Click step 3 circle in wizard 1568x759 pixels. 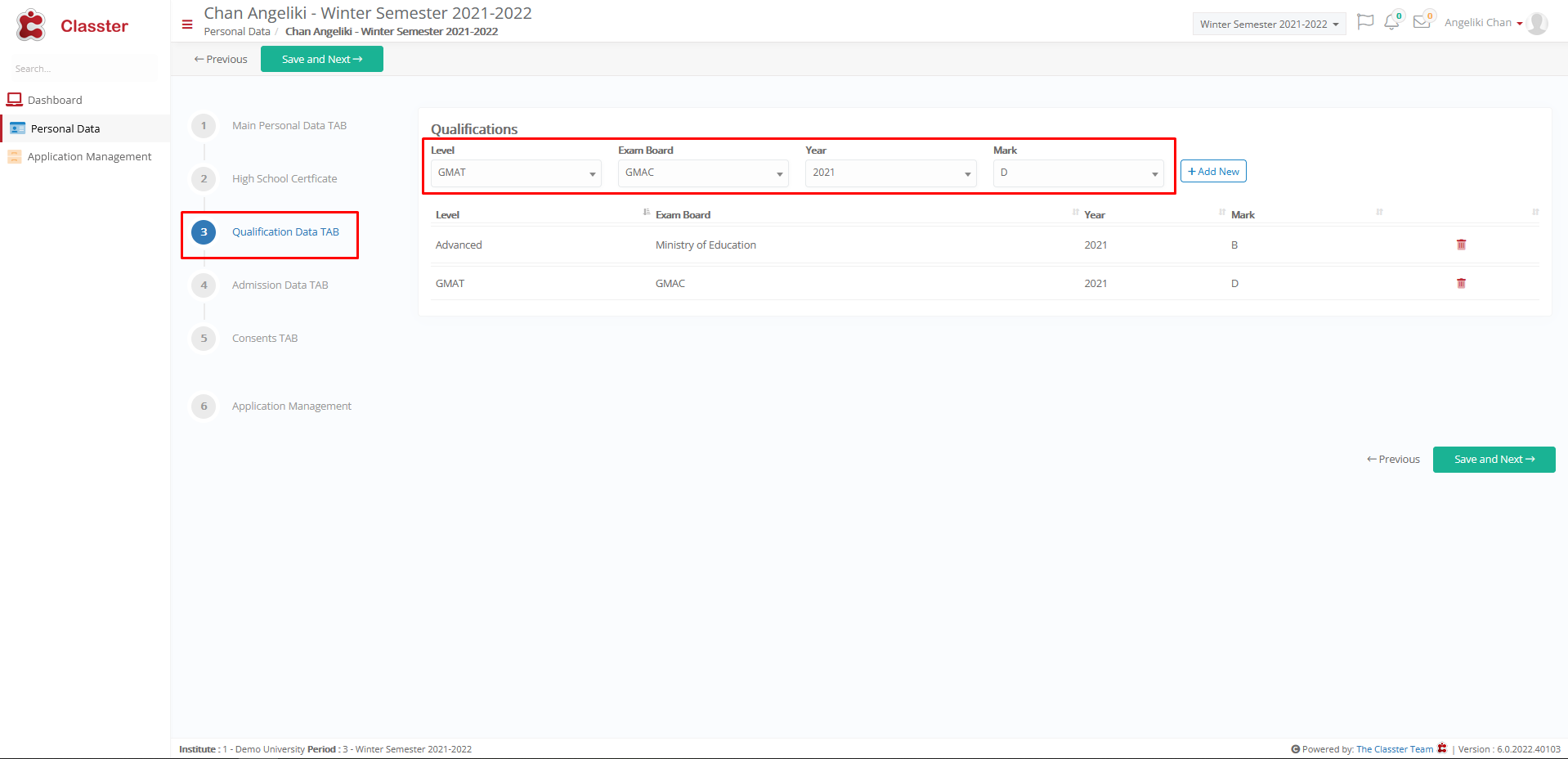click(x=204, y=231)
